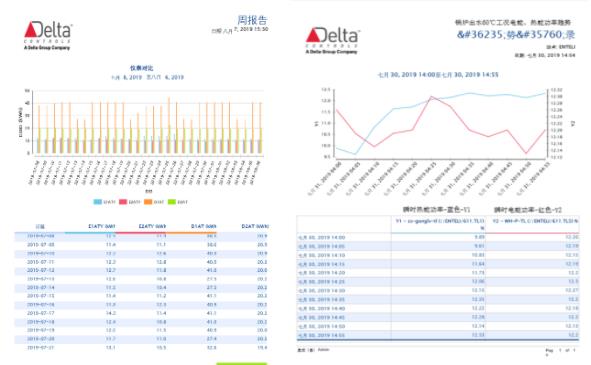Image resolution: width=591 pixels, height=365 pixels.
Task: Select the last row 2019-07-21 in left table
Action: pyautogui.click(x=141, y=348)
